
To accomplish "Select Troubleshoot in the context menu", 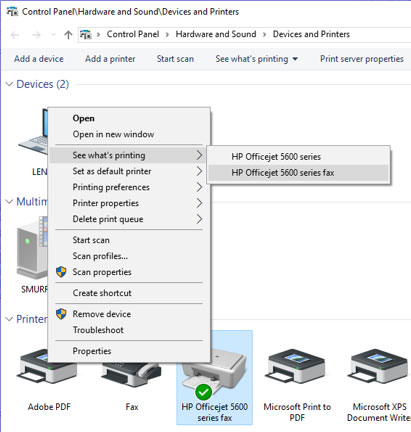I will 130,330.
